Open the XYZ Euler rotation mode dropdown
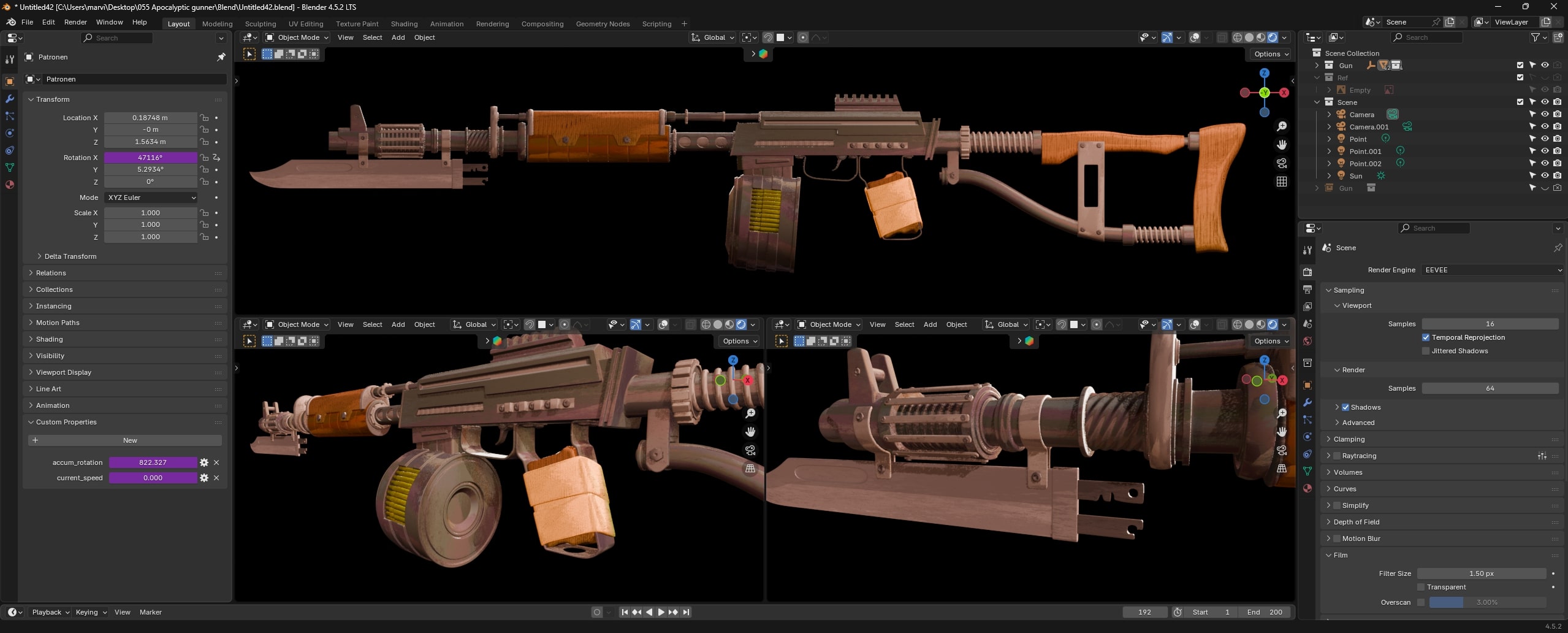Screen dimensions: 1568x633 point(151,198)
